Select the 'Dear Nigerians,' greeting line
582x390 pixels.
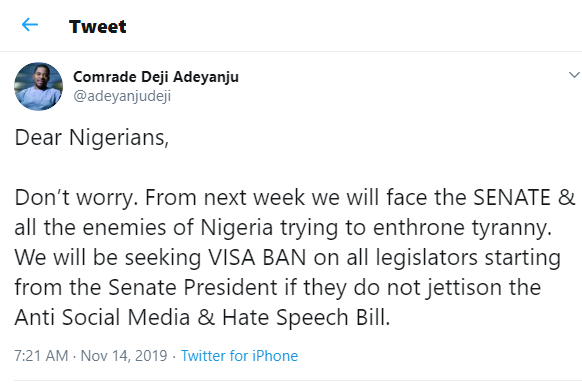[x=92, y=138]
